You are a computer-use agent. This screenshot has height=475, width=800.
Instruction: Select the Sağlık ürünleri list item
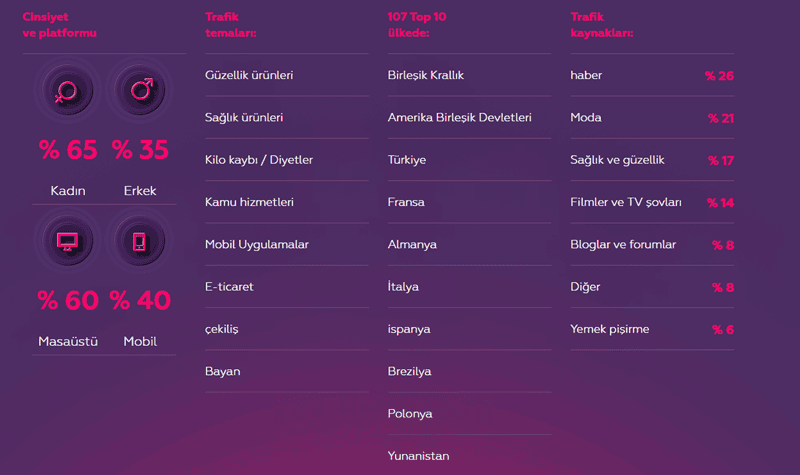244,117
